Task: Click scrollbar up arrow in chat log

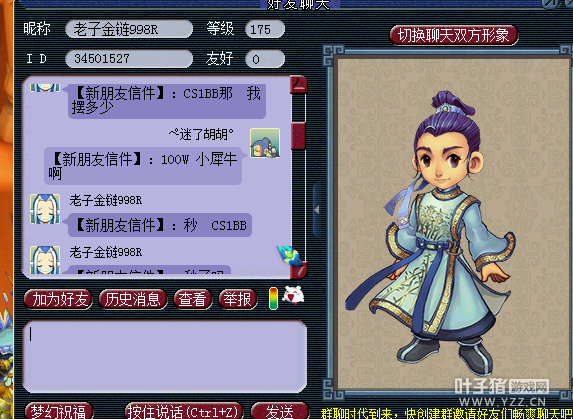Action: click(x=299, y=85)
